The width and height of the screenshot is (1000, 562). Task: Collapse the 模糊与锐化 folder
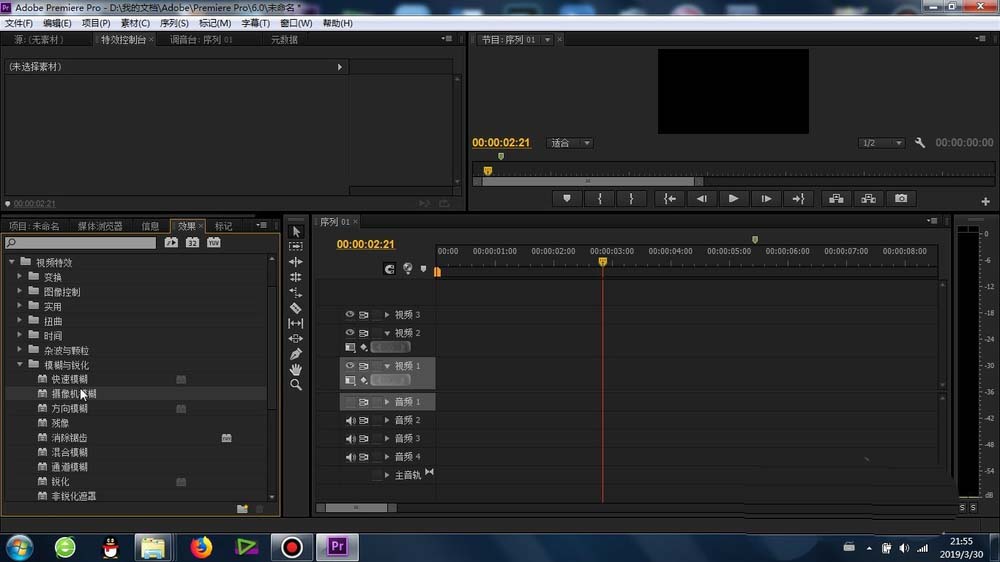point(19,365)
